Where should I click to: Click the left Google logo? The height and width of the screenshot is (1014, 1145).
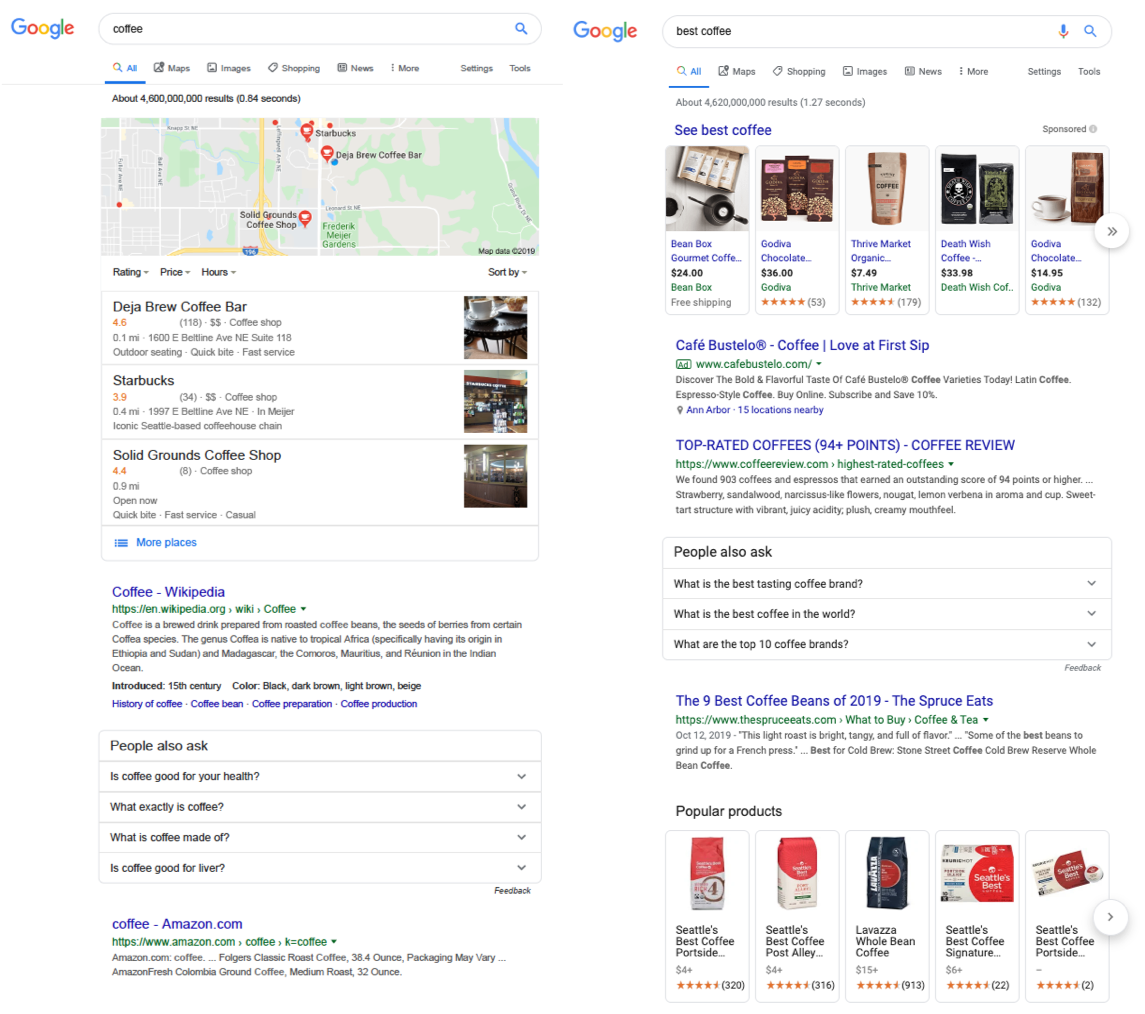point(43,28)
